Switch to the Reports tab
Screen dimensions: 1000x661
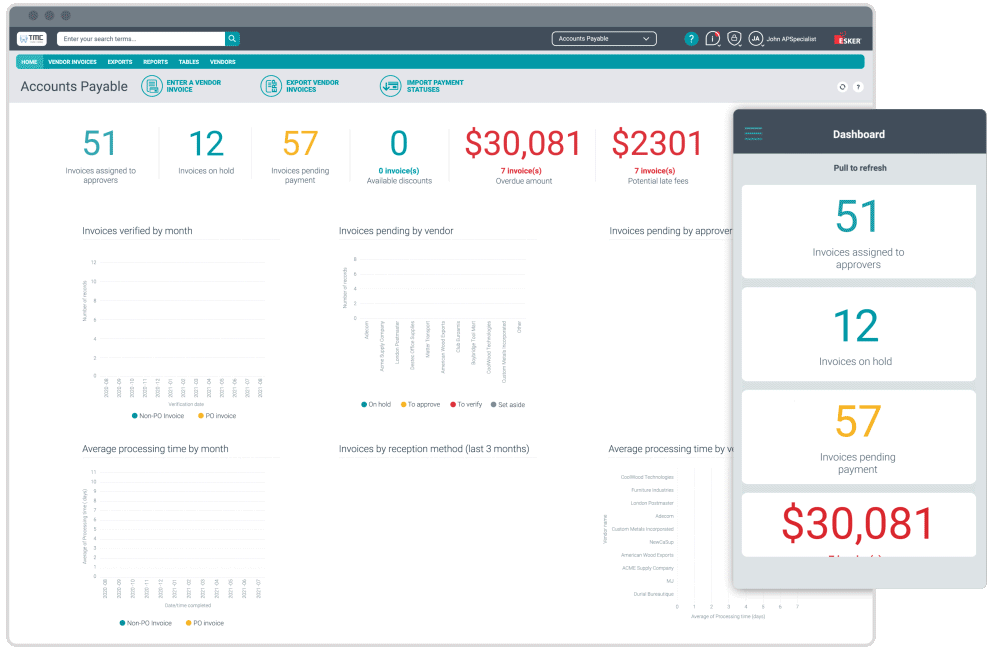pos(155,62)
